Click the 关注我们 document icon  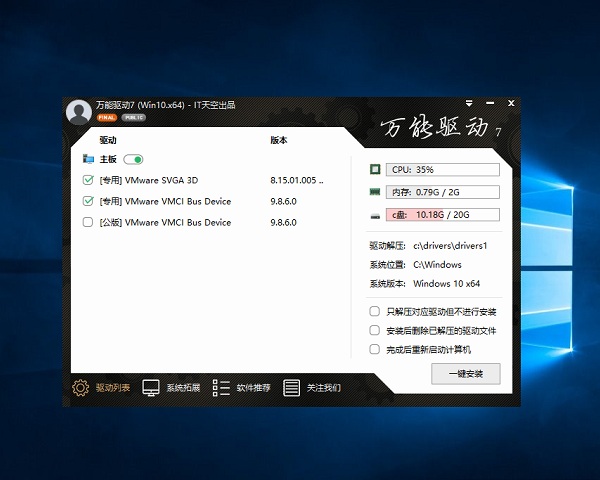[291, 388]
